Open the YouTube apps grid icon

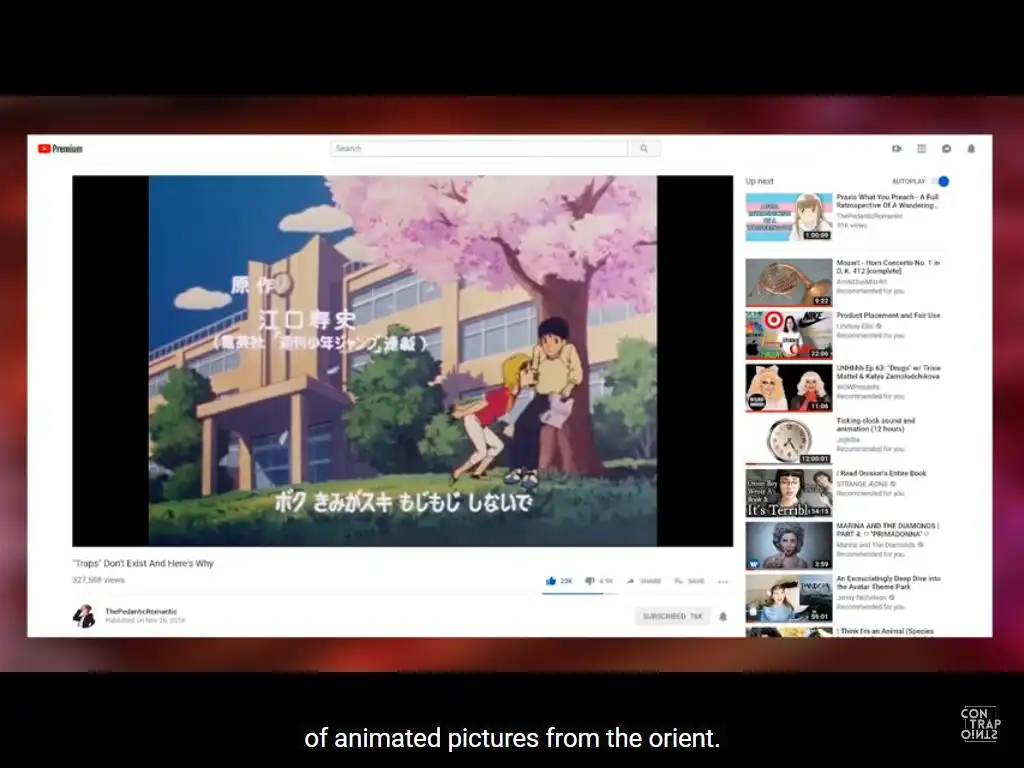tap(921, 149)
